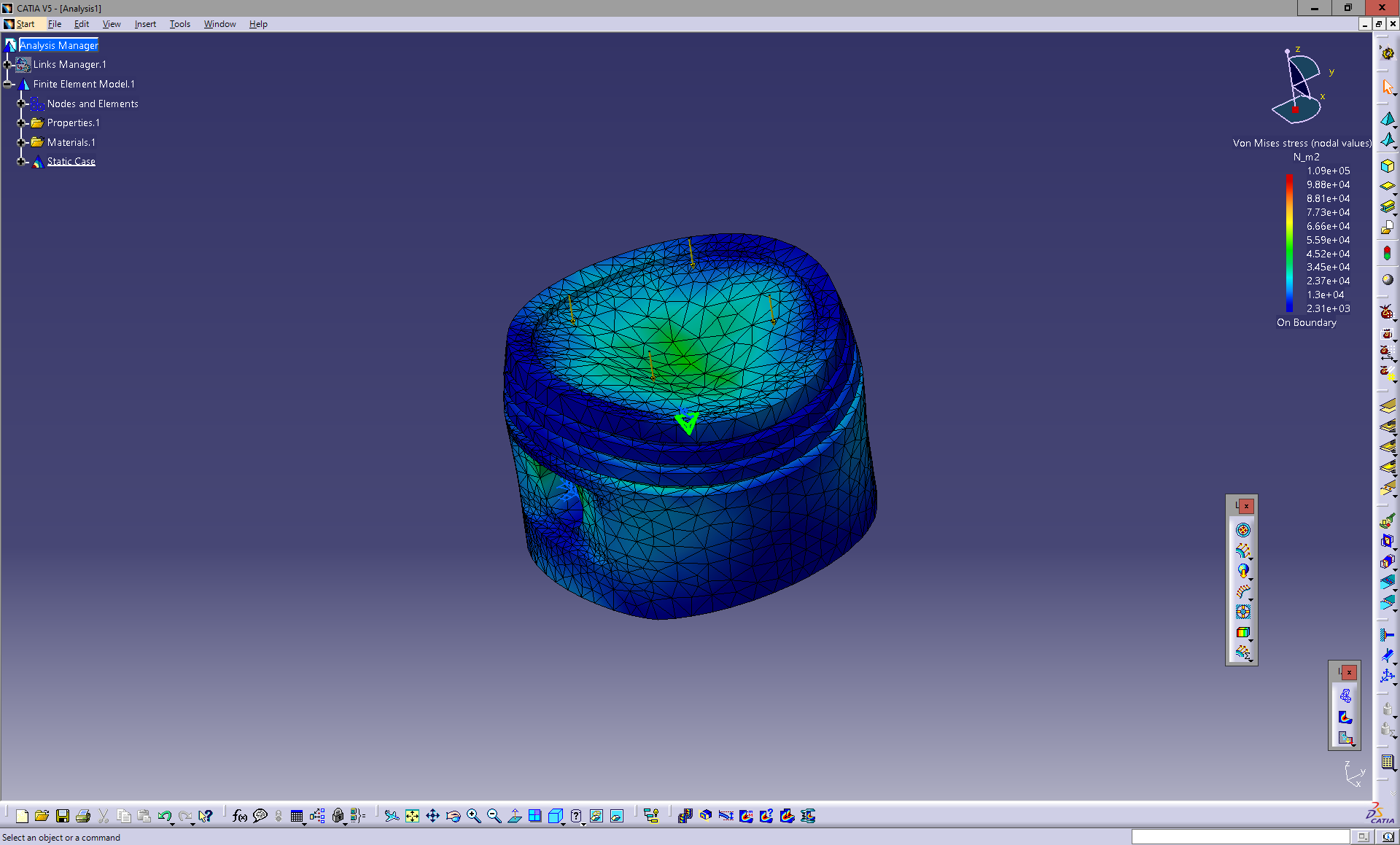Expand the Links Manager.1 tree node
The width and height of the screenshot is (1400, 845).
pyautogui.click(x=7, y=65)
